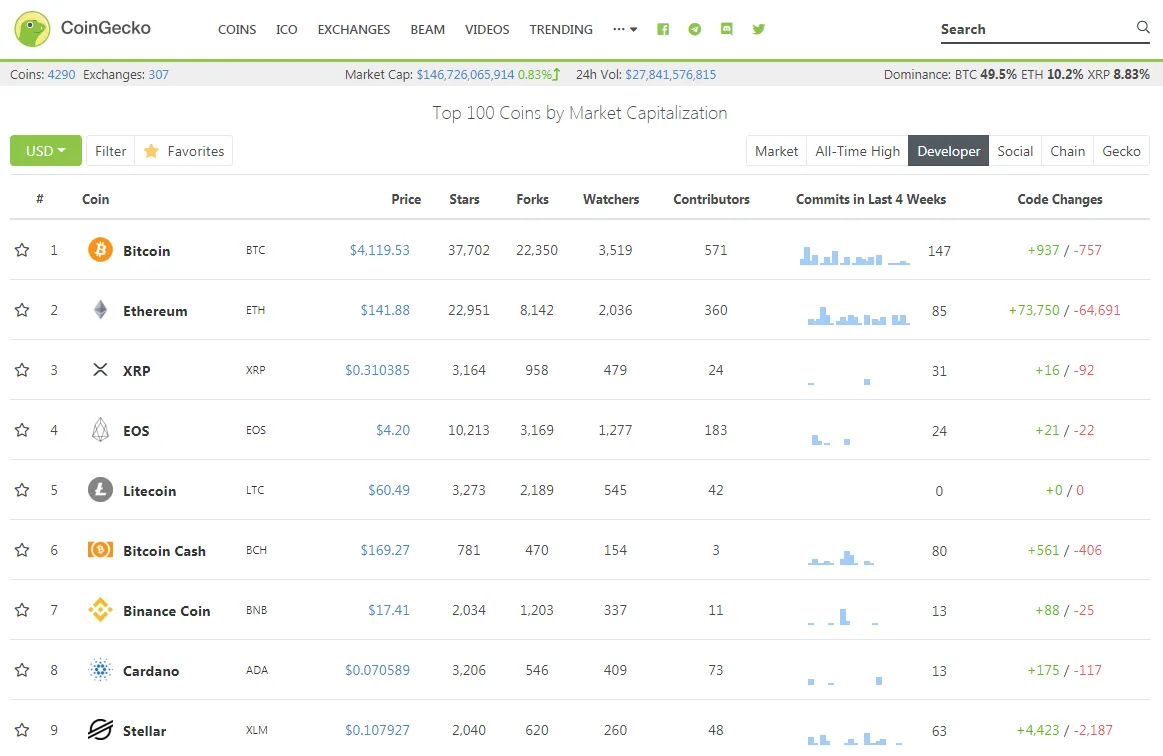Viewport: 1163px width, 756px height.
Task: Click Ethereum's commits sparkline chart
Action: pyautogui.click(x=859, y=315)
